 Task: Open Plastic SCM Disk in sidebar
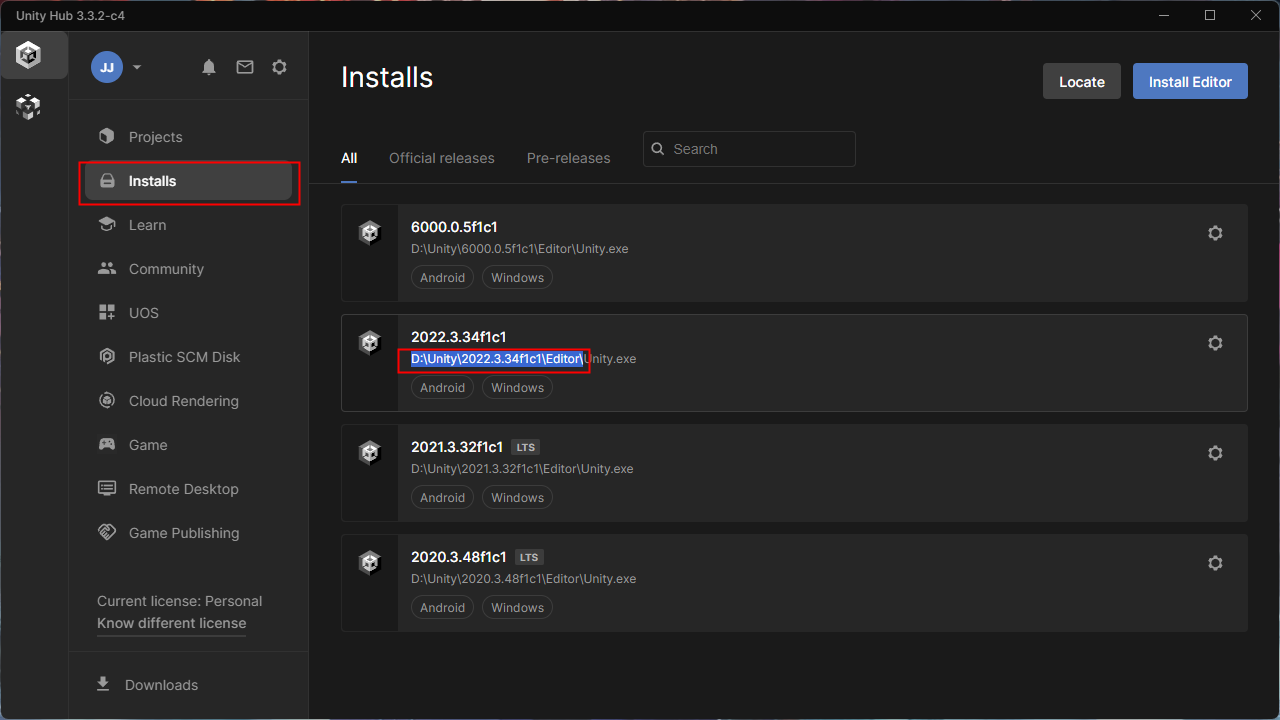pos(189,357)
